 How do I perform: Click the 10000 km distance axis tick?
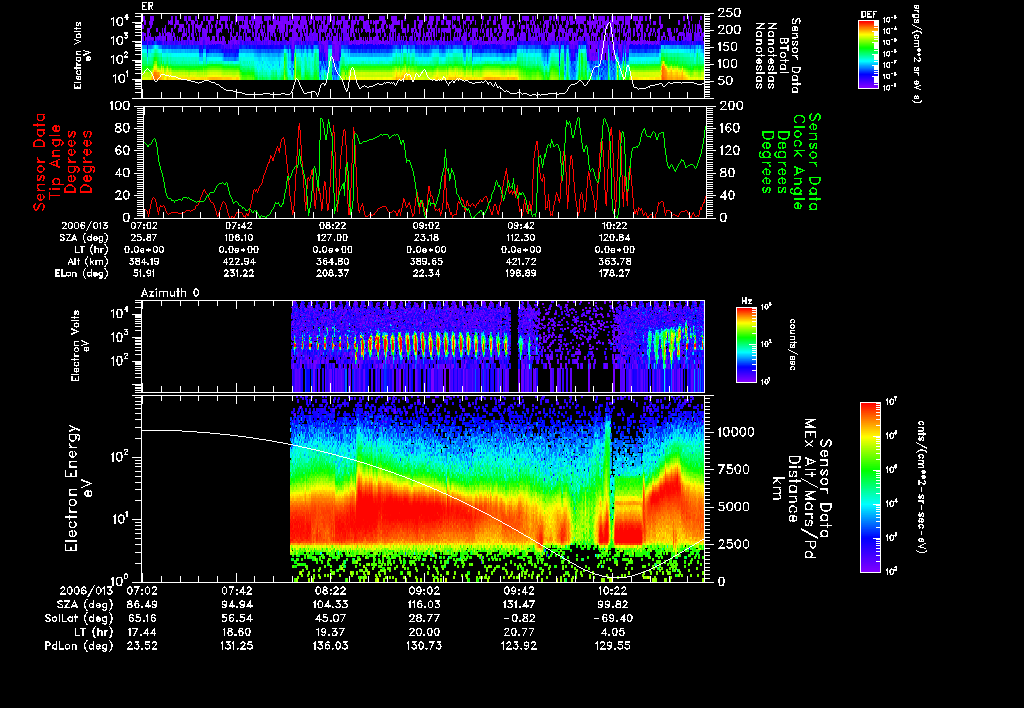(736, 432)
